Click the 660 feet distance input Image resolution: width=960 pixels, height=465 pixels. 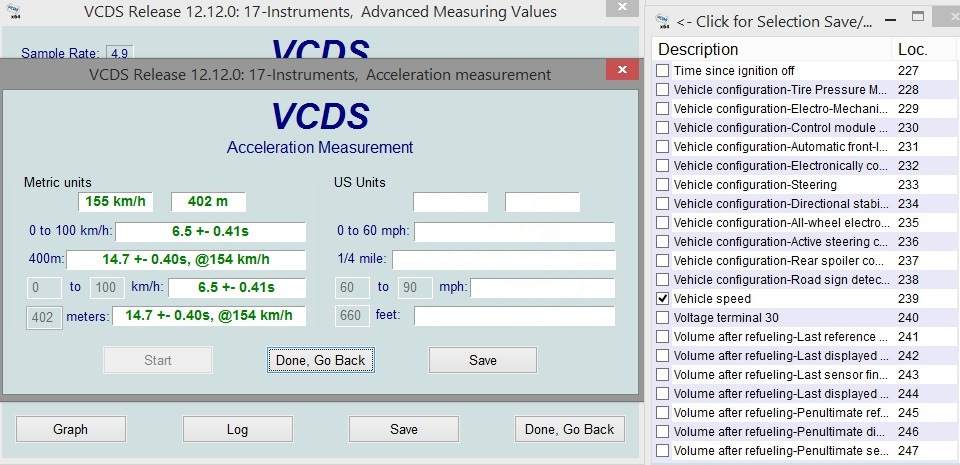pos(352,316)
